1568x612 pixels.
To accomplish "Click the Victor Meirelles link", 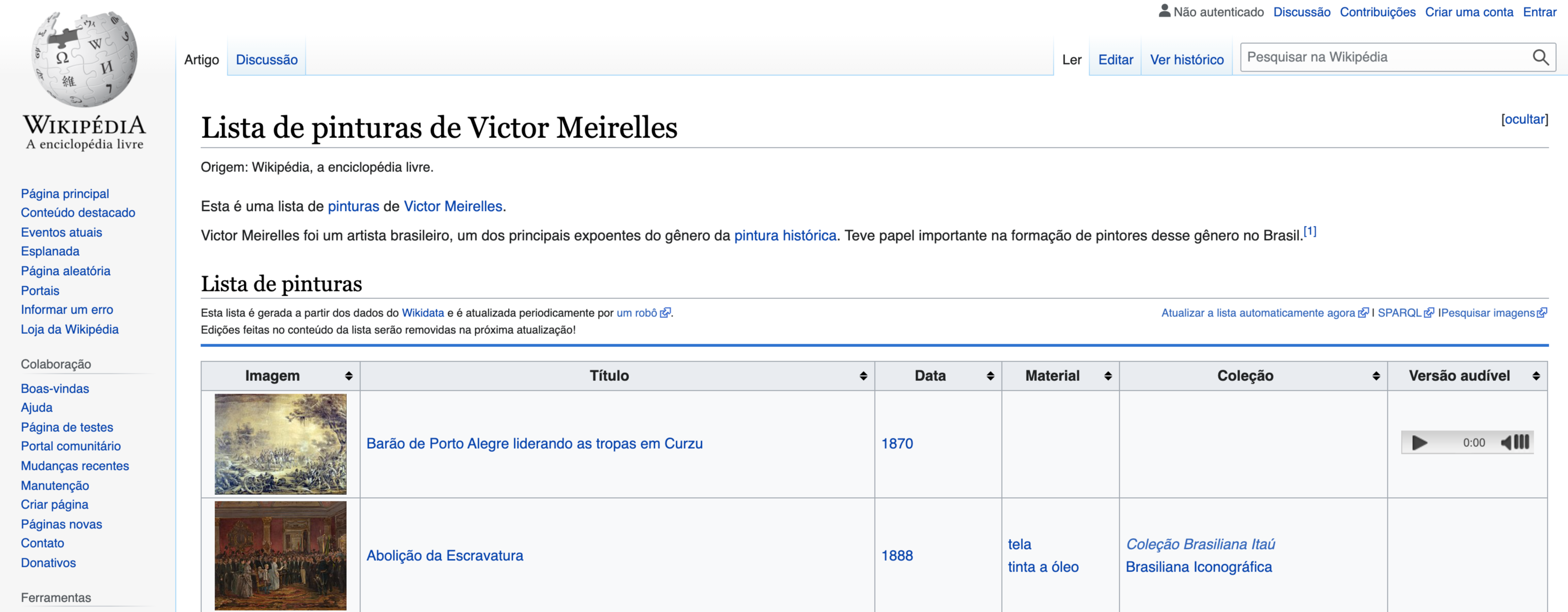I will (453, 207).
